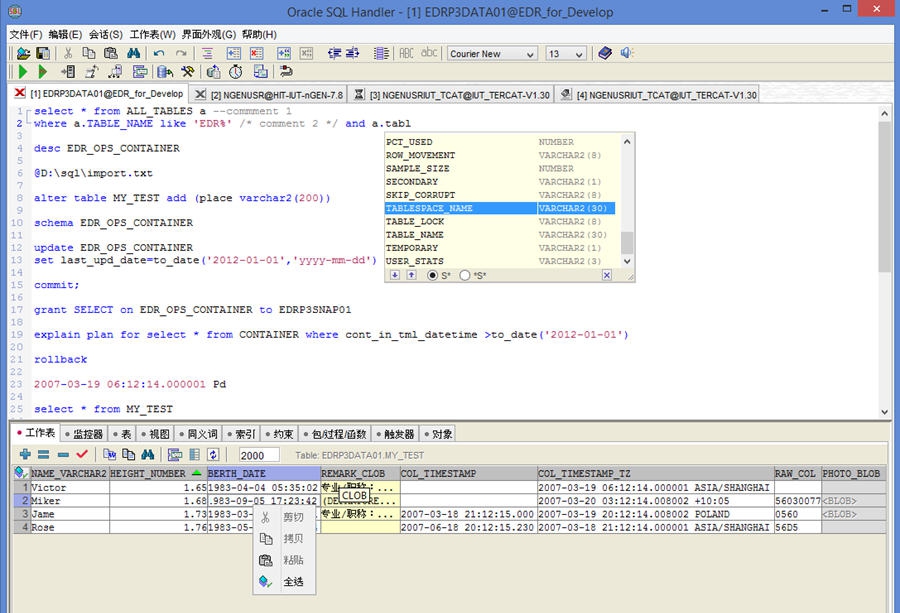
Task: Commit edits via red checkmark grid icon
Action: click(80, 453)
